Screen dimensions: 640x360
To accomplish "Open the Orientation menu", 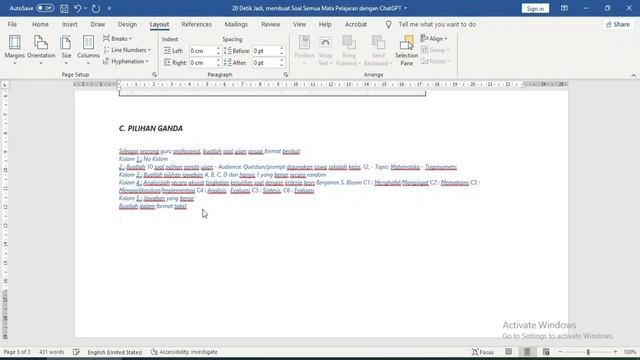I will (x=41, y=50).
